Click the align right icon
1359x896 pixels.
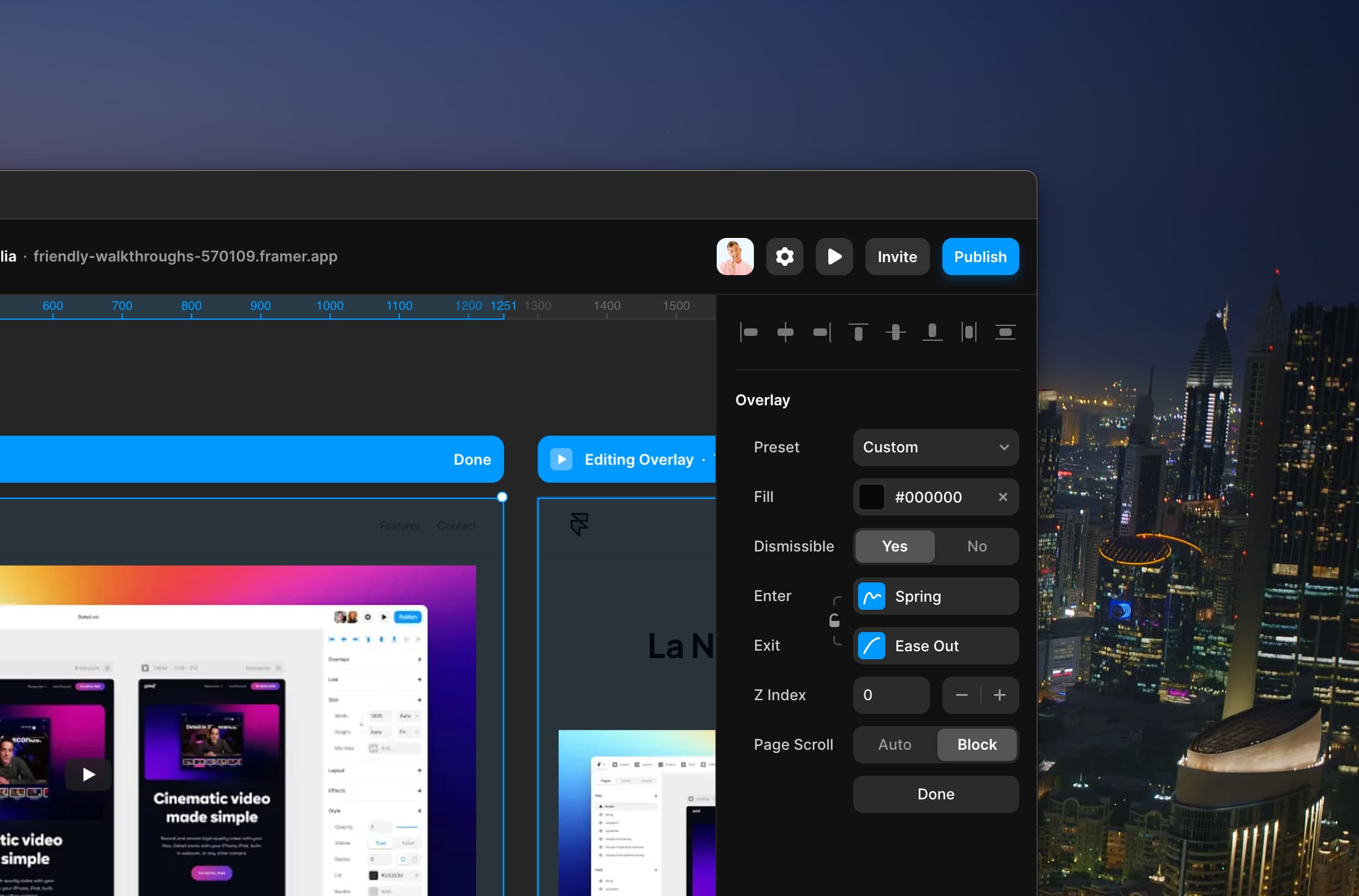click(822, 333)
